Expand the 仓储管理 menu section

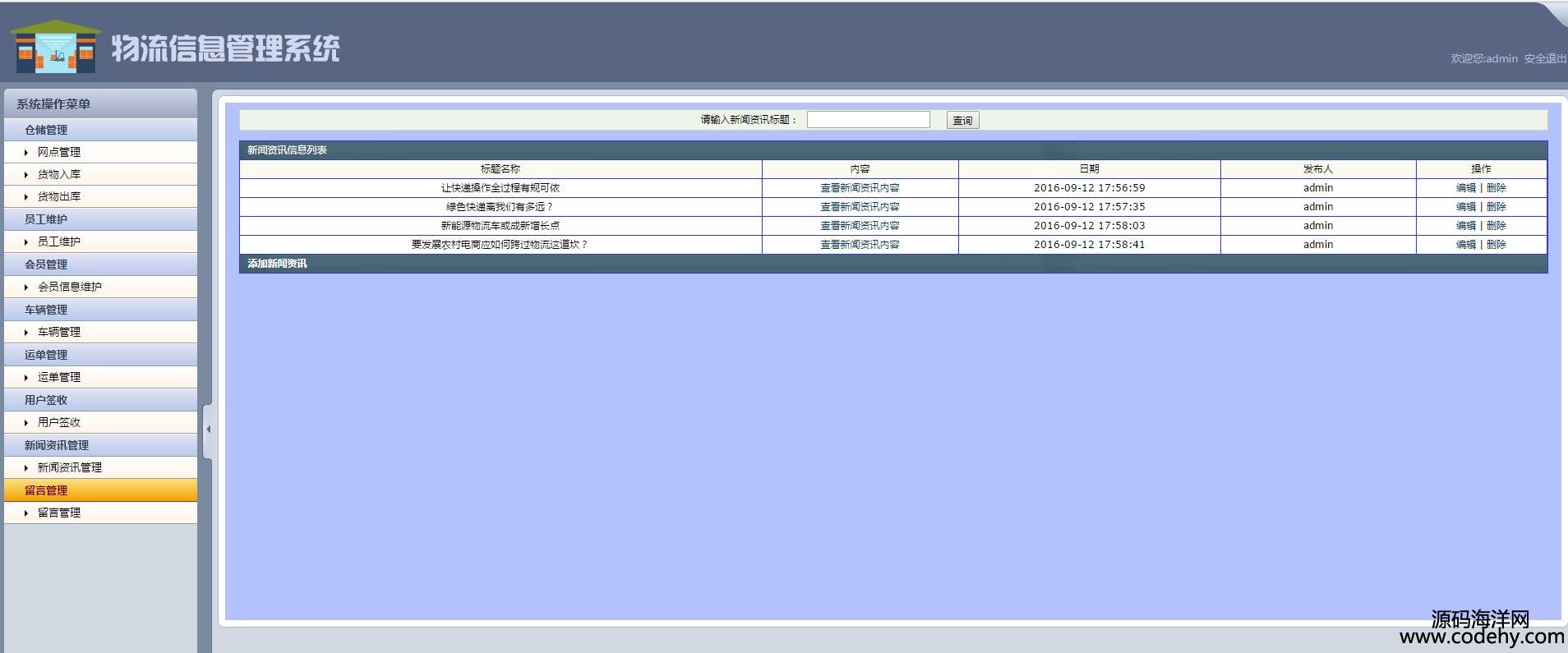tap(46, 130)
